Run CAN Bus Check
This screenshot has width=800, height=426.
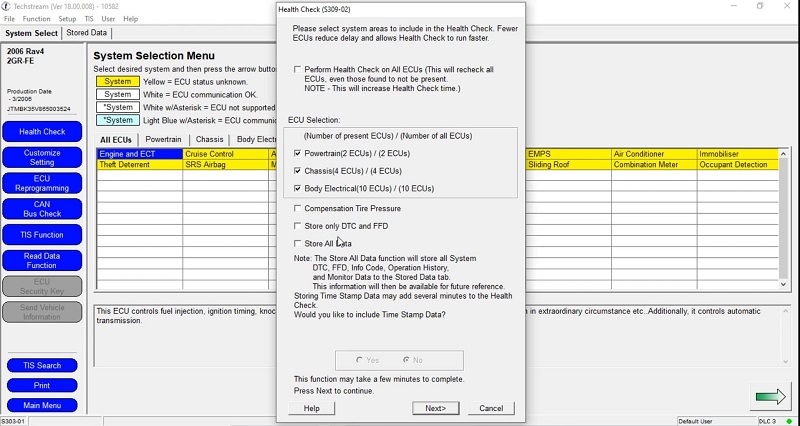click(42, 209)
